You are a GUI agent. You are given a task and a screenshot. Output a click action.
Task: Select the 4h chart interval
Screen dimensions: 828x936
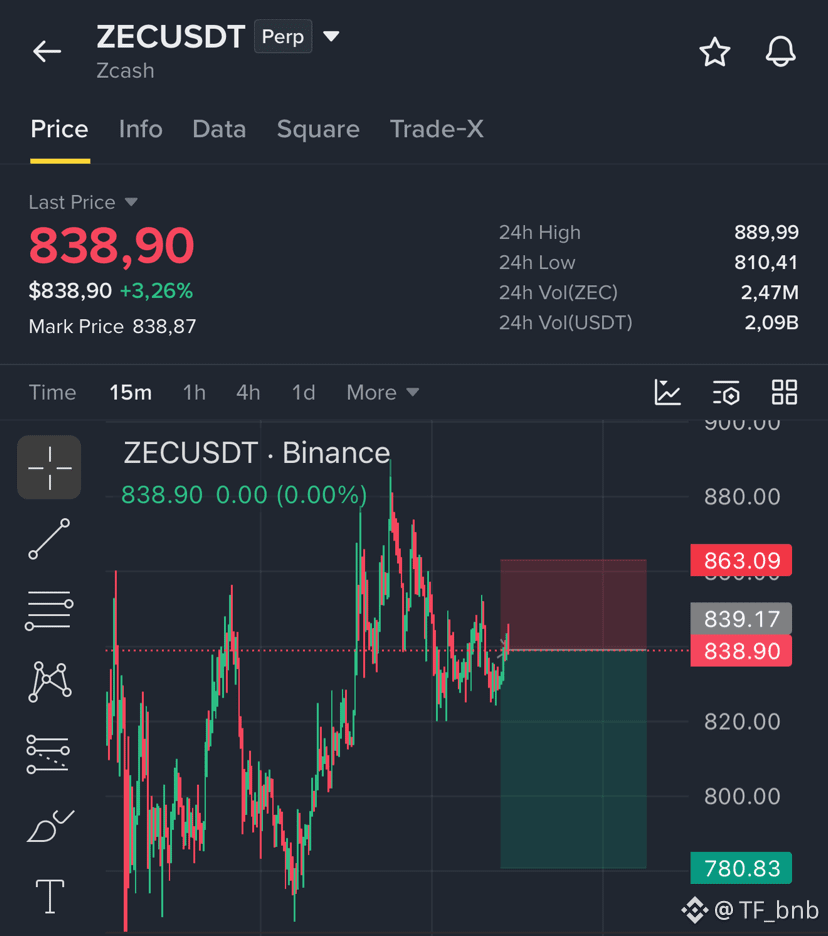(x=248, y=393)
